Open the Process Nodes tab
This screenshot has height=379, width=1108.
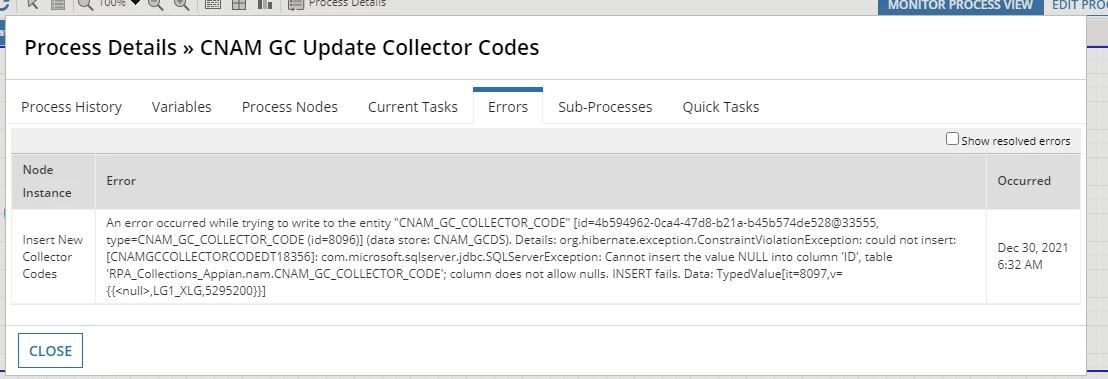point(290,107)
